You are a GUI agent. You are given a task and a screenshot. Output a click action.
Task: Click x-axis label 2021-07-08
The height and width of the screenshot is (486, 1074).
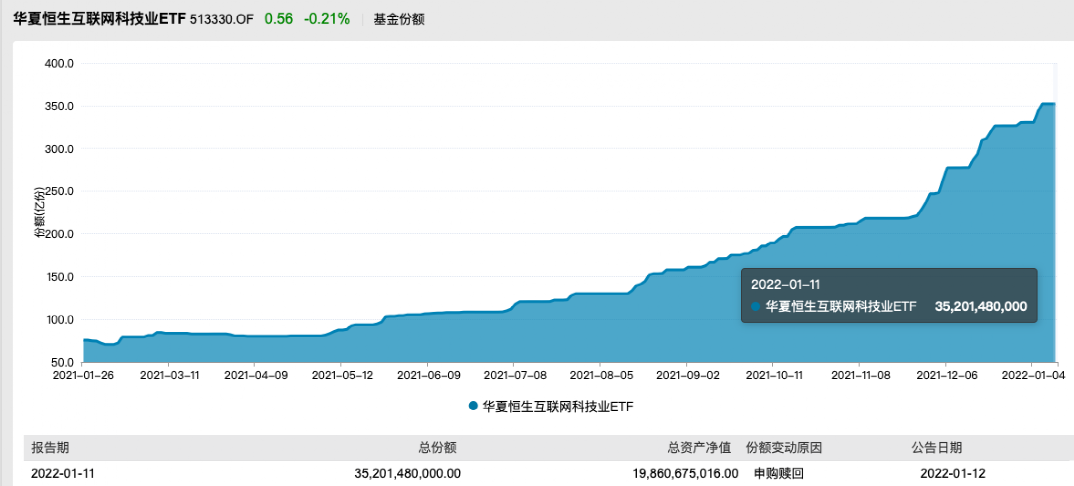514,375
